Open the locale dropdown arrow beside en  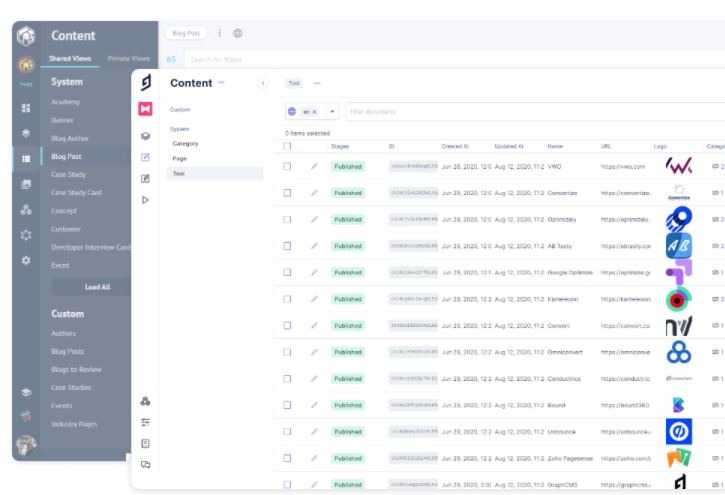point(332,112)
